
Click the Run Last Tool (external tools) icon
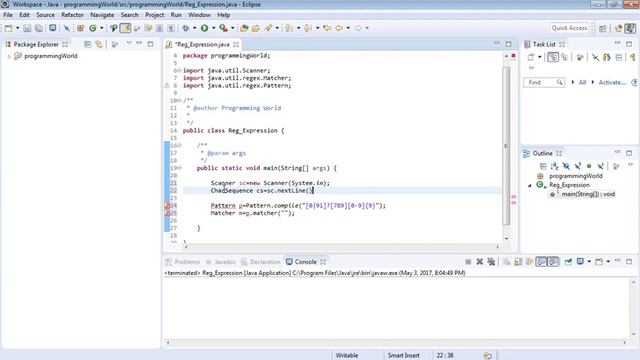click(223, 28)
